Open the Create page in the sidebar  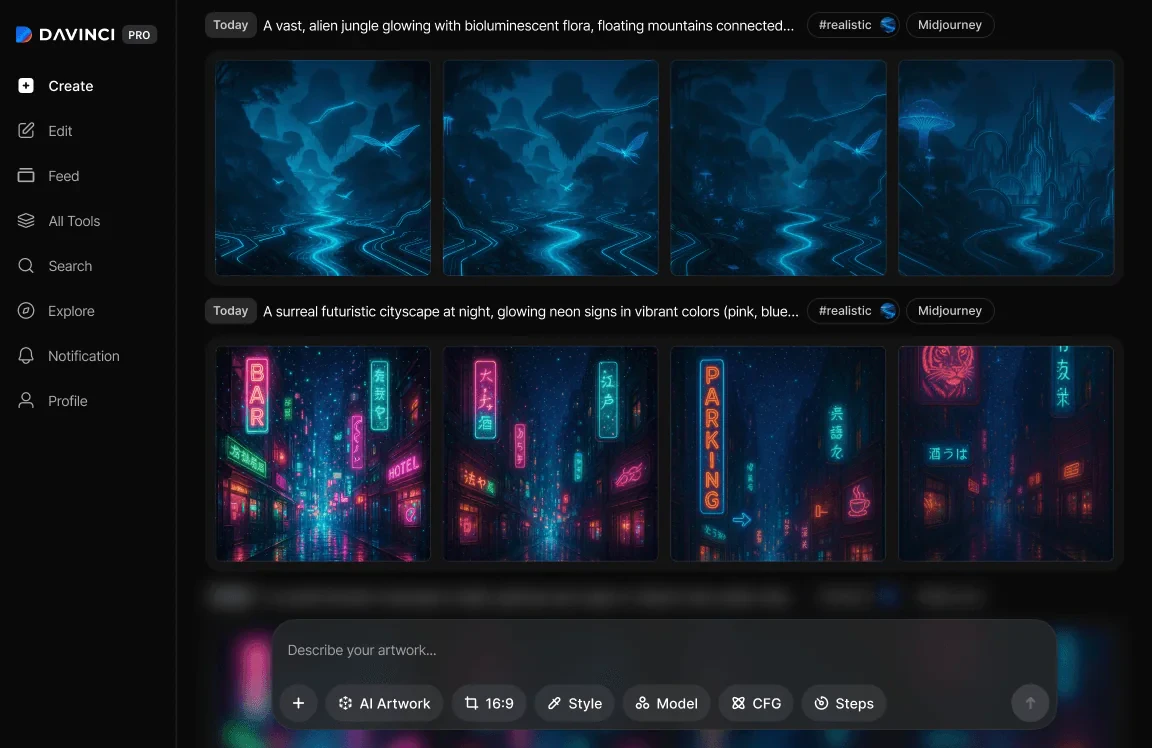click(70, 86)
